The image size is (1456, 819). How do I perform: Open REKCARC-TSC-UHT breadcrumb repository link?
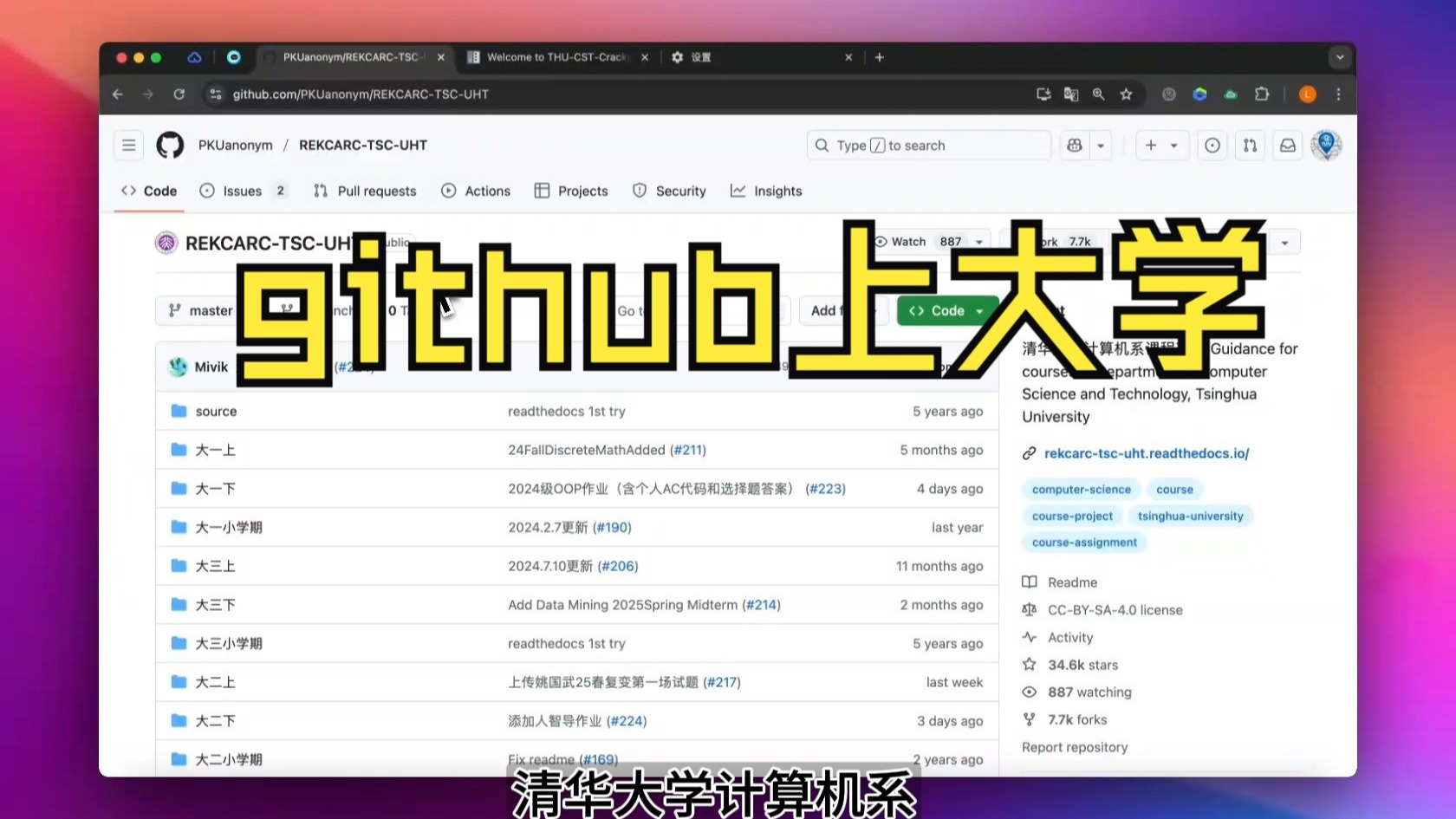[x=363, y=145]
